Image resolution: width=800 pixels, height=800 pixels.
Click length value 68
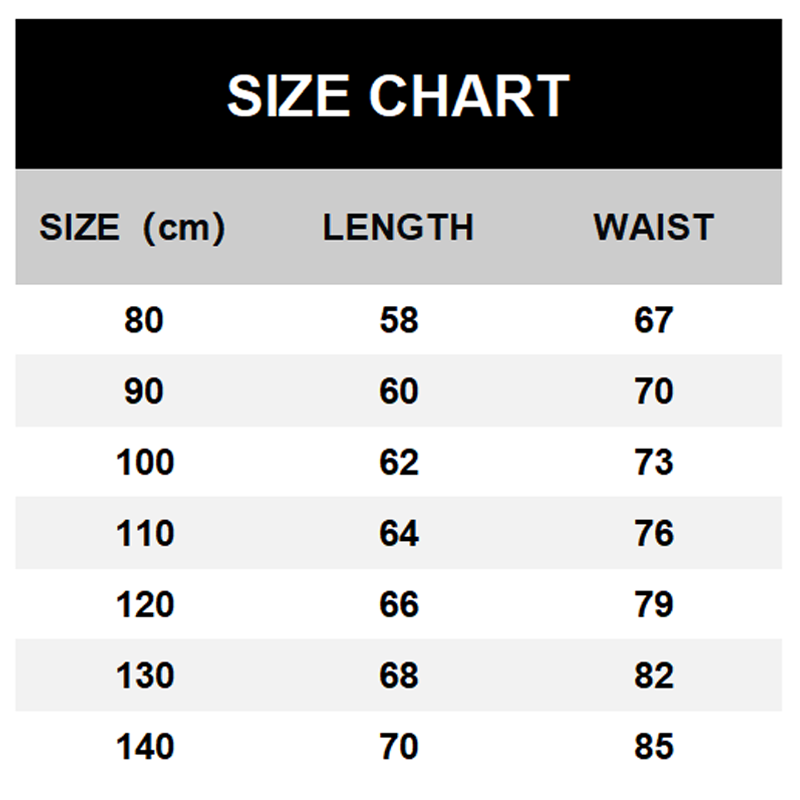coord(399,676)
